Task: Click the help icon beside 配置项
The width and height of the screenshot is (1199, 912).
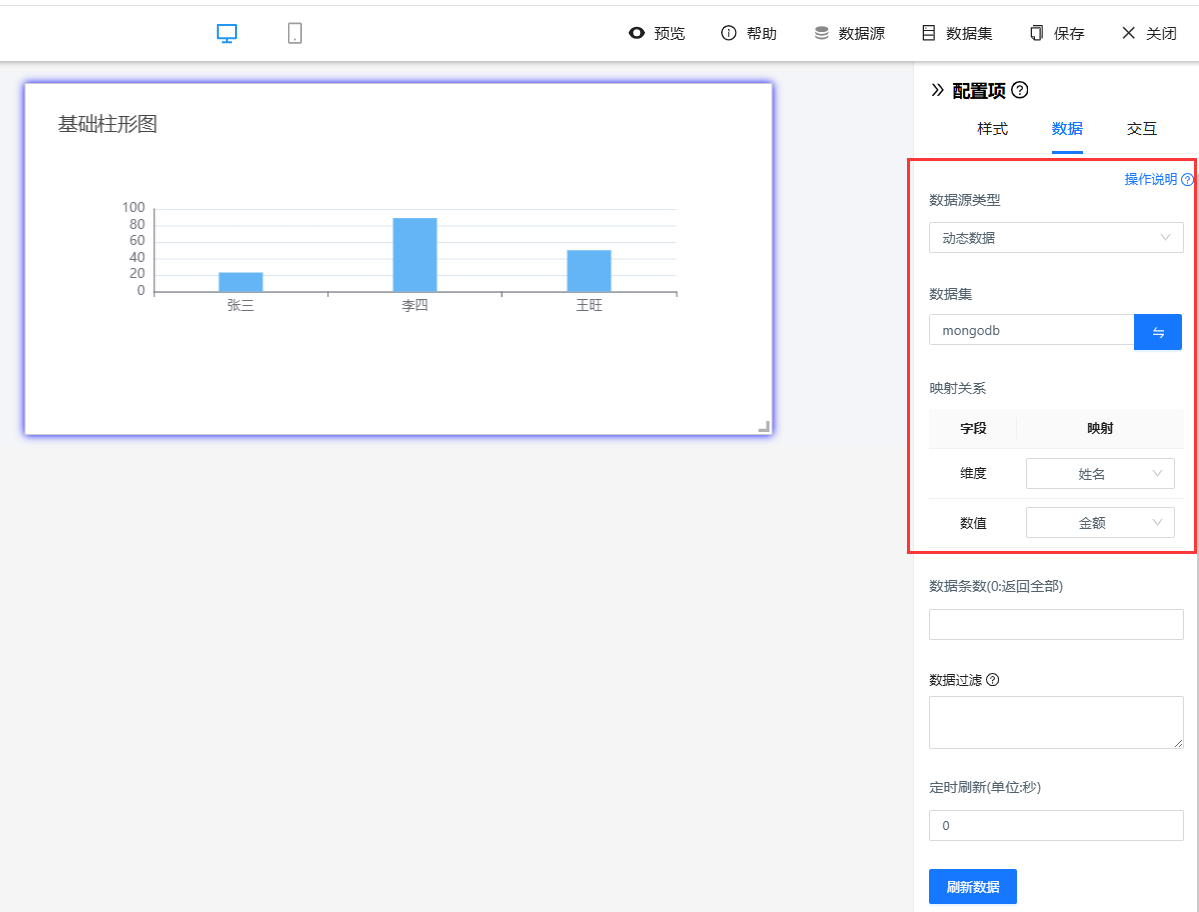Action: click(x=1020, y=90)
